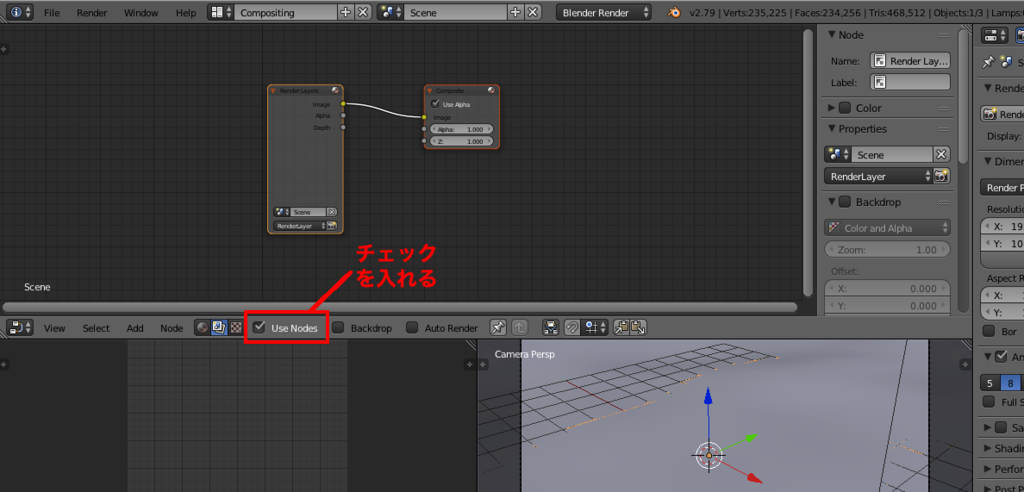Collapse the Composite node
Image resolution: width=1024 pixels, height=492 pixels.
(429, 91)
